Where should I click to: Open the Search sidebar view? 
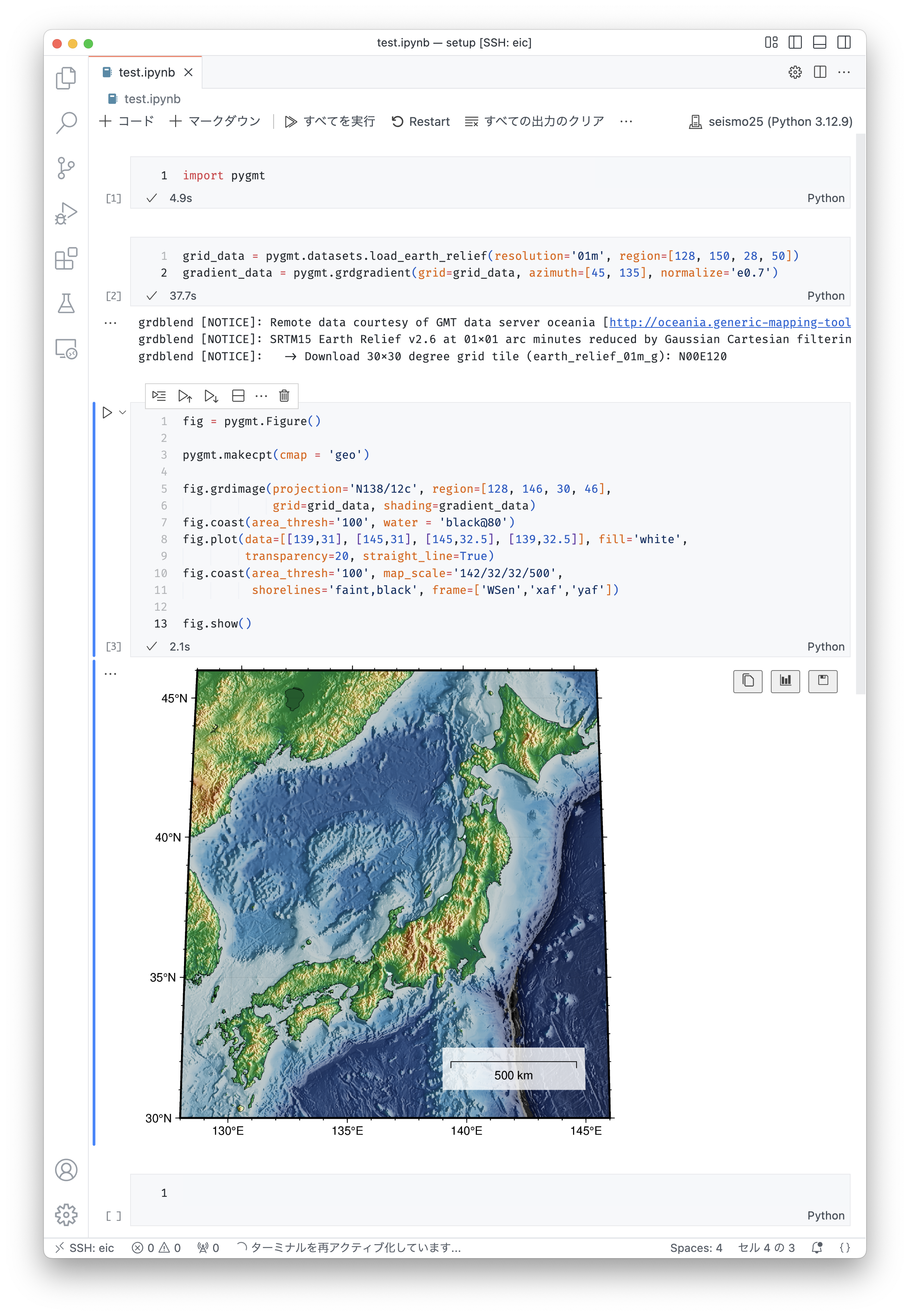[x=66, y=122]
